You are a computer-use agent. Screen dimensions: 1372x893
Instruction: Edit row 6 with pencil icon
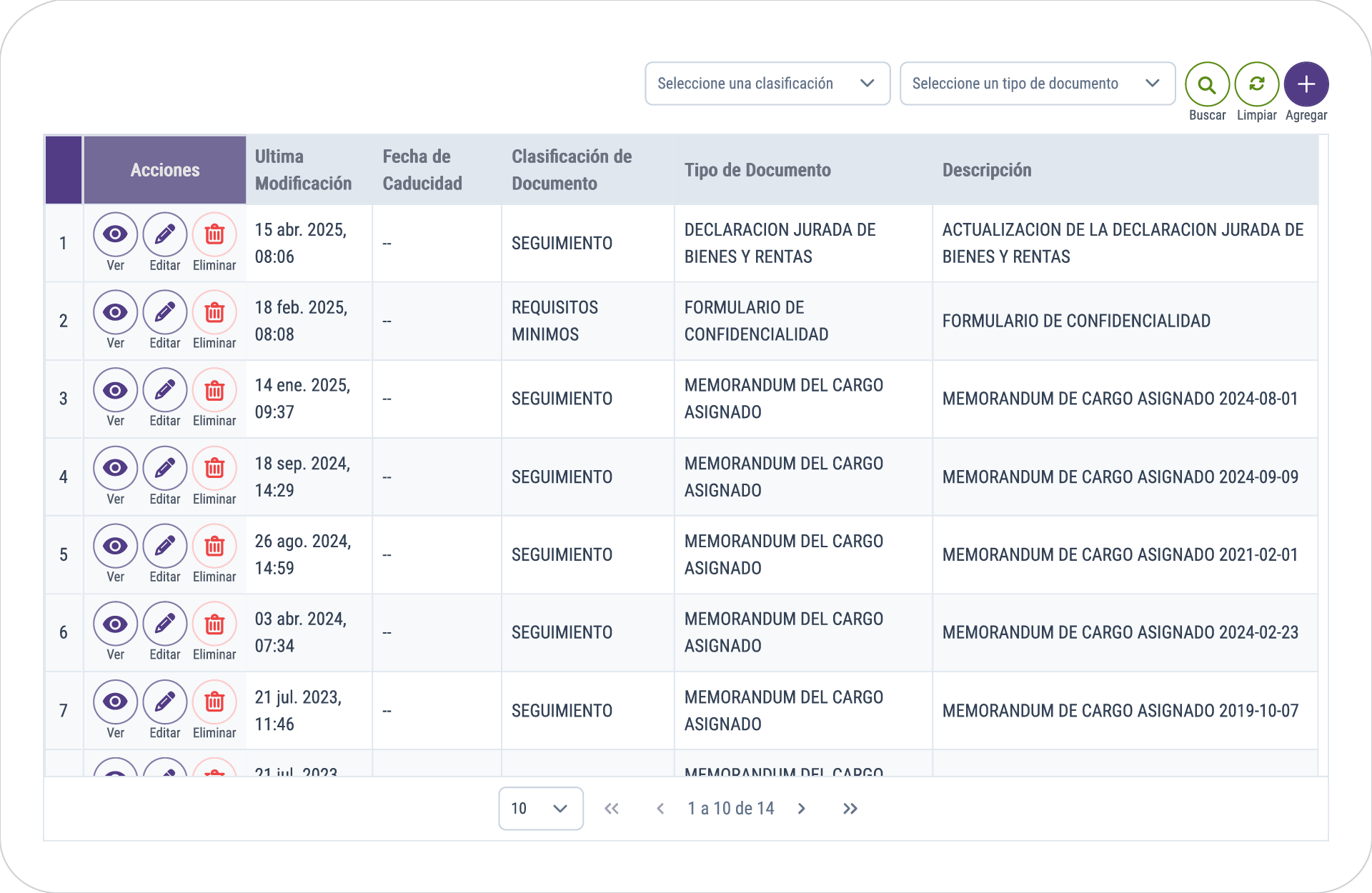tap(164, 624)
